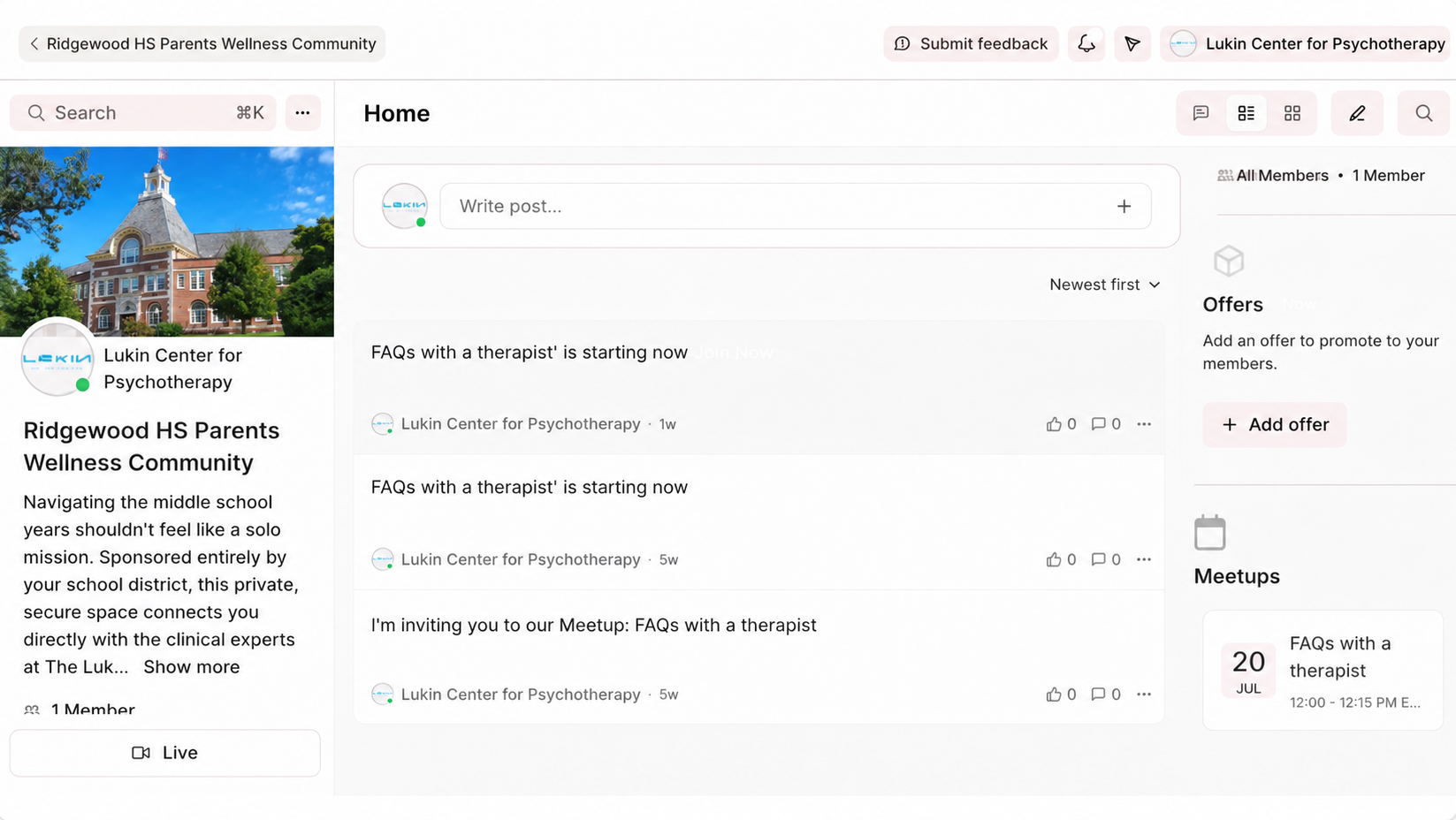Open options for 'I'm inviting you' post
1456x820 pixels.
[1144, 695]
